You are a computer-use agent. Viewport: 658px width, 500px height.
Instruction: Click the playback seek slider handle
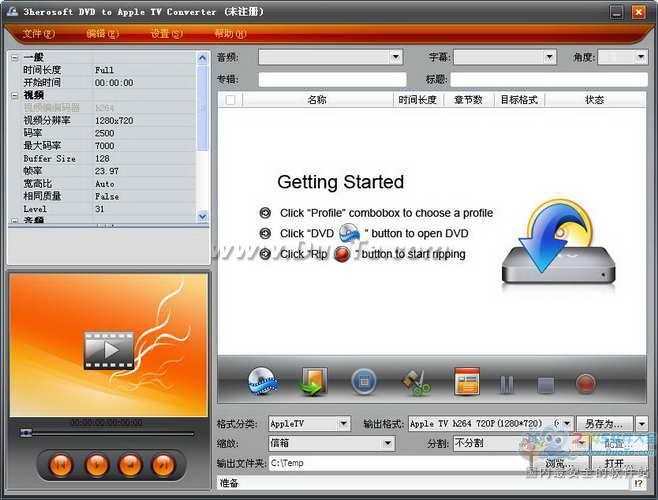26,432
